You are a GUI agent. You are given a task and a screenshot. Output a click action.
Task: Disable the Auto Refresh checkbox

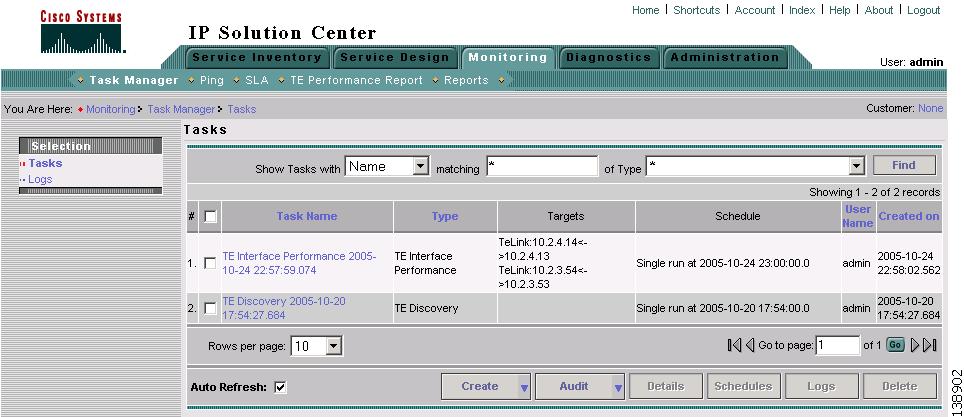pos(280,387)
